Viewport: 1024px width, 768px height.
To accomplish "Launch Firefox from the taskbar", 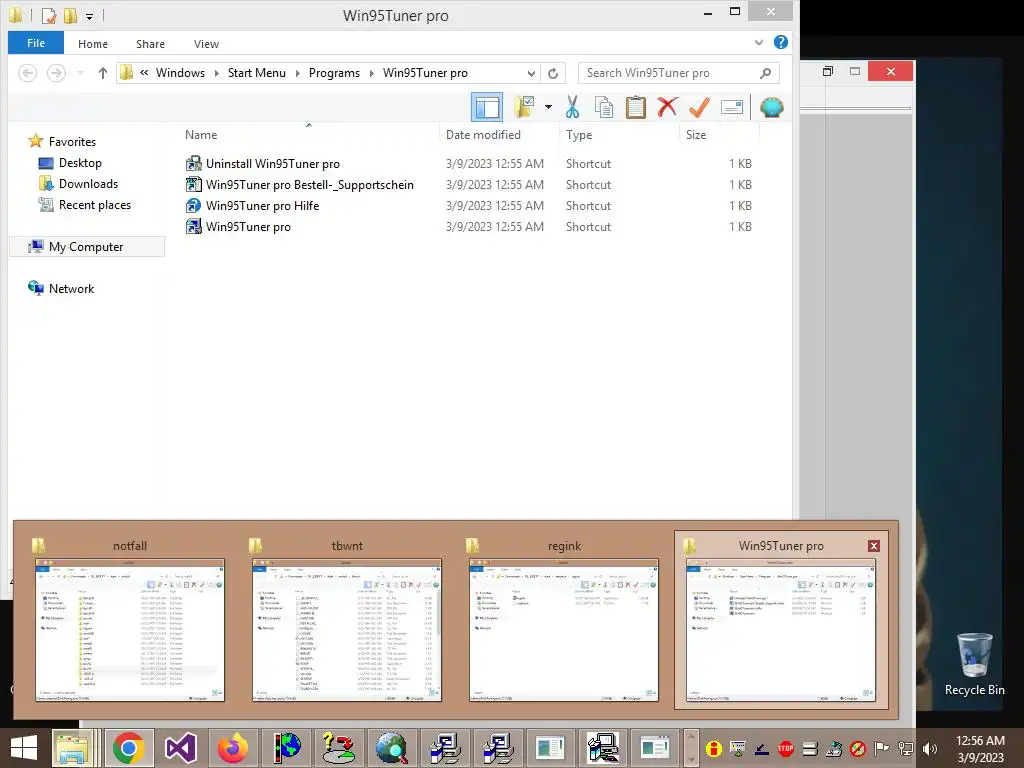I will pos(233,748).
